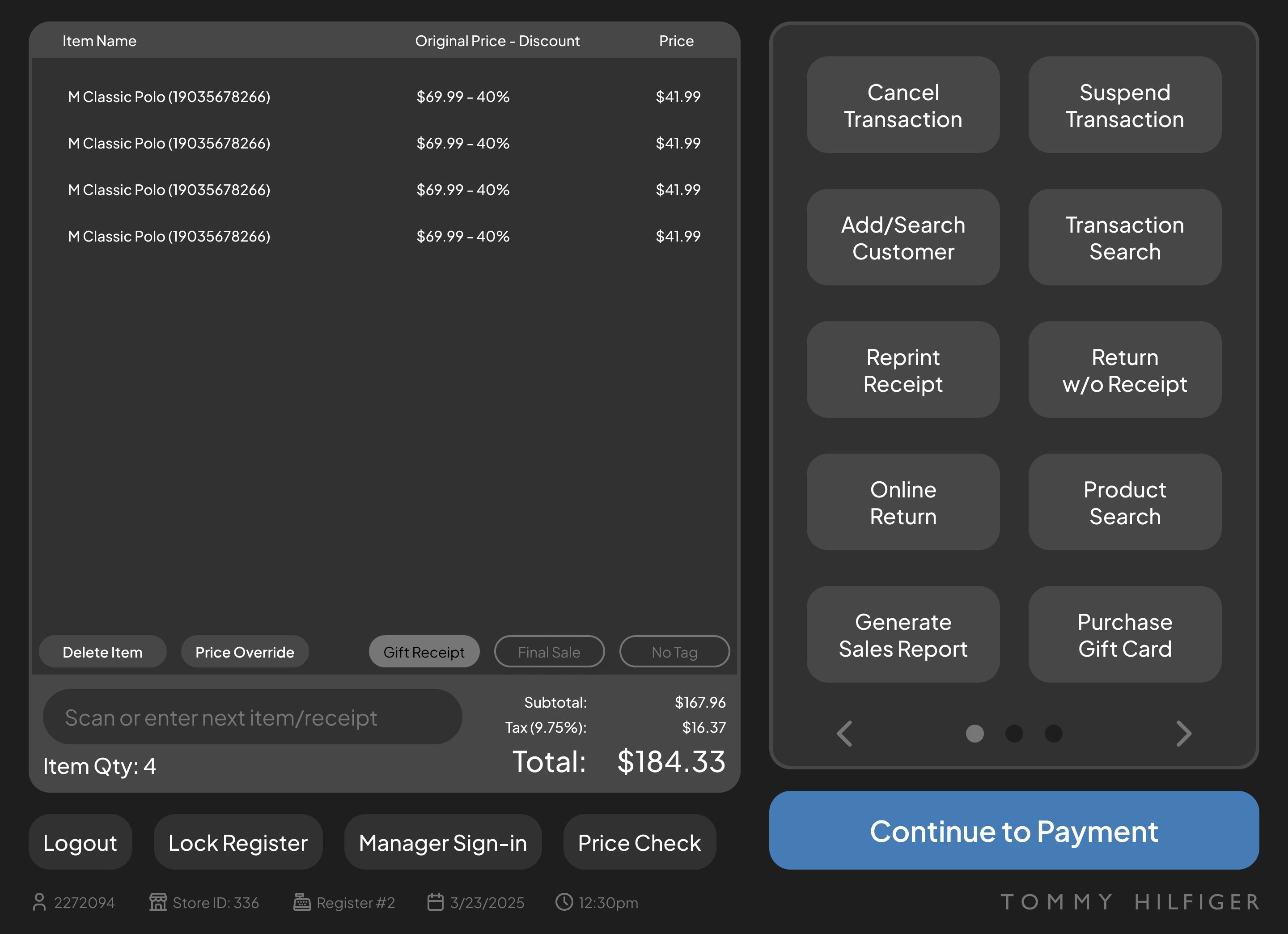Open Transaction Search
1288x934 pixels.
[1124, 238]
